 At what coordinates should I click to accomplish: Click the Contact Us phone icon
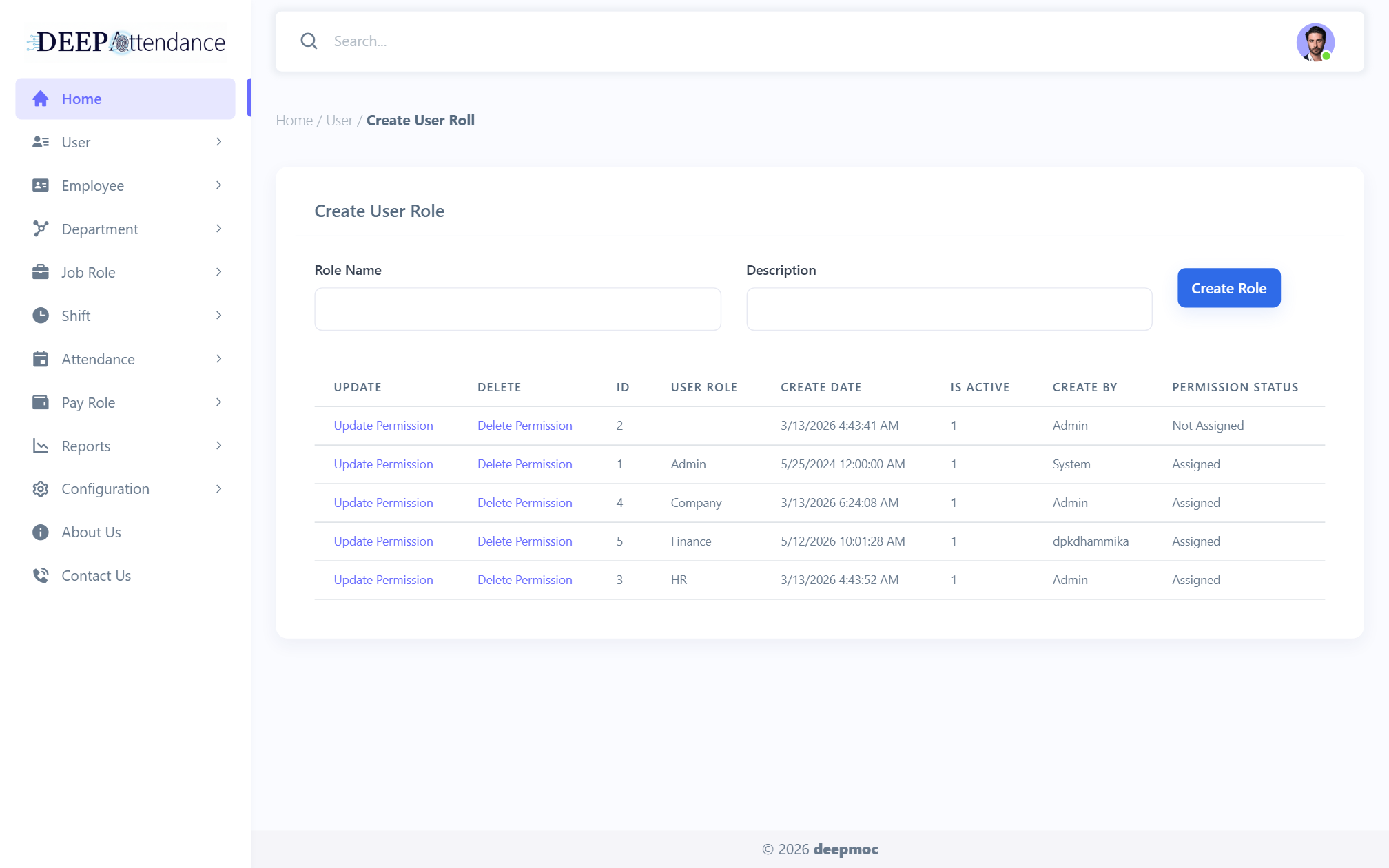pos(41,575)
